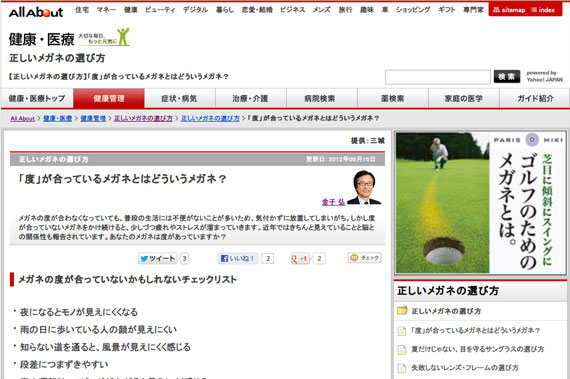Click the mixi チェック button
The image size is (570, 379).
click(365, 258)
